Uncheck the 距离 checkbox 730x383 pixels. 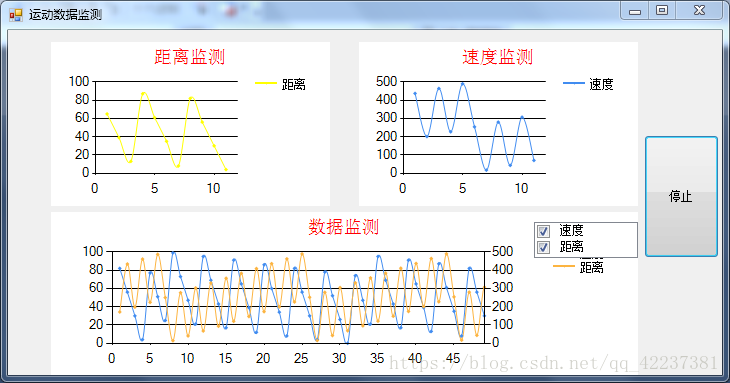point(543,247)
